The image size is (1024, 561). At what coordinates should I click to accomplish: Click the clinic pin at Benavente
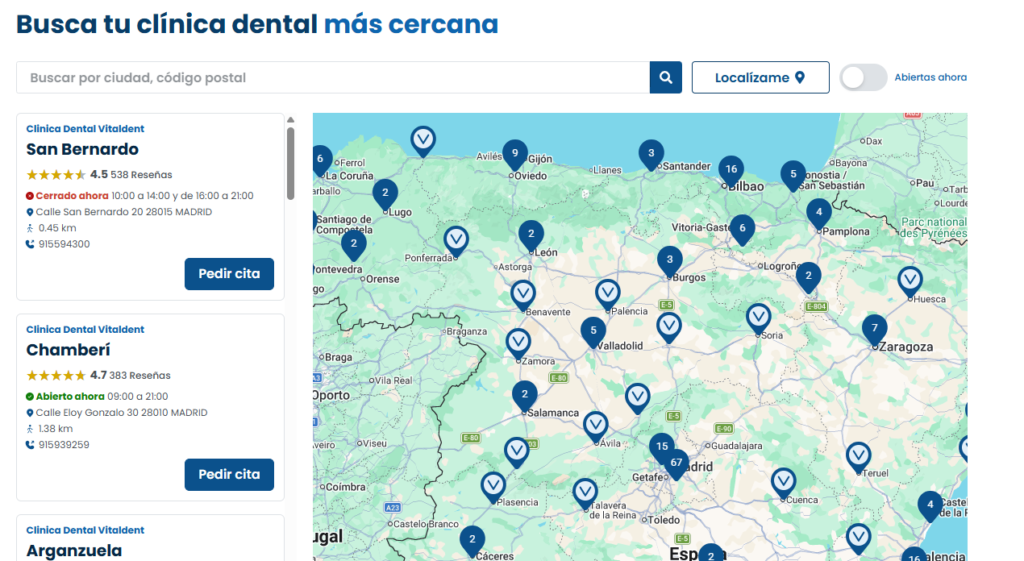pos(523,296)
